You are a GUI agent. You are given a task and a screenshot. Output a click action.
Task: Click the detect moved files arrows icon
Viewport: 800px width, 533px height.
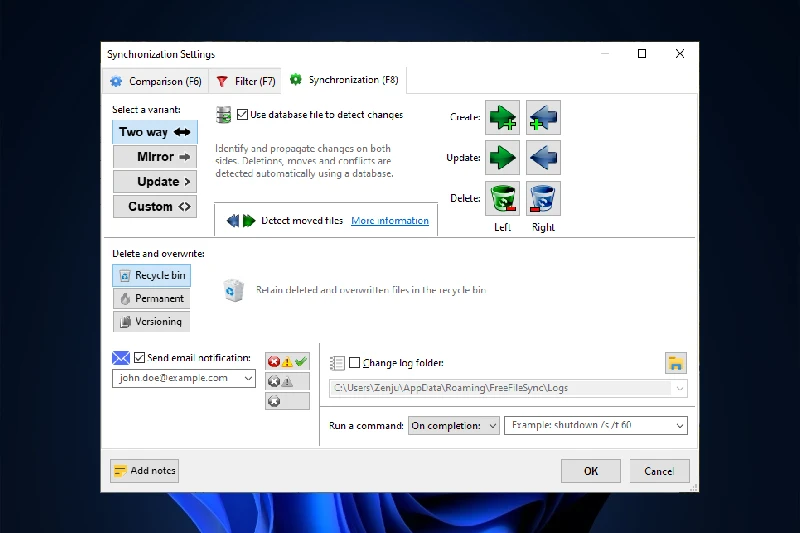(241, 221)
